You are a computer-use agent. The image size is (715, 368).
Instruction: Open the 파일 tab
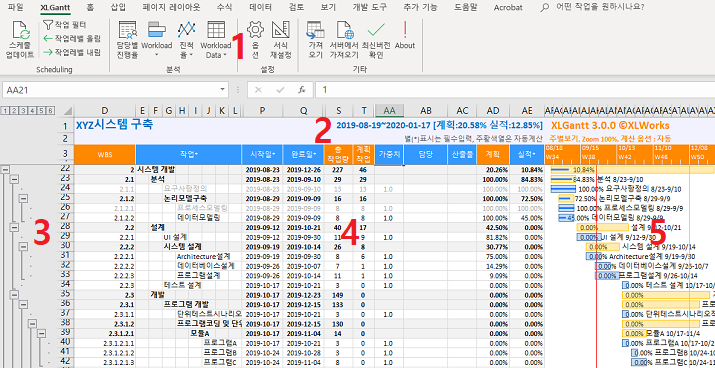coord(16,7)
